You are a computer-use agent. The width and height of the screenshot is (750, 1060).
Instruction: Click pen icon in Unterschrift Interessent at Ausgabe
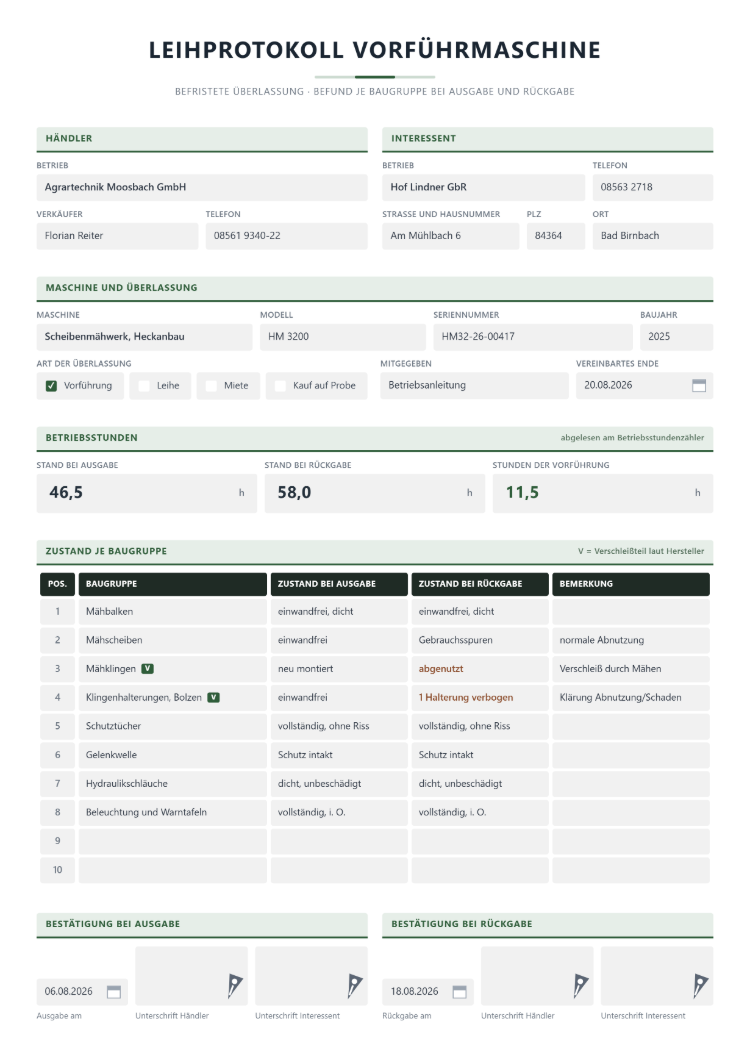click(x=354, y=986)
